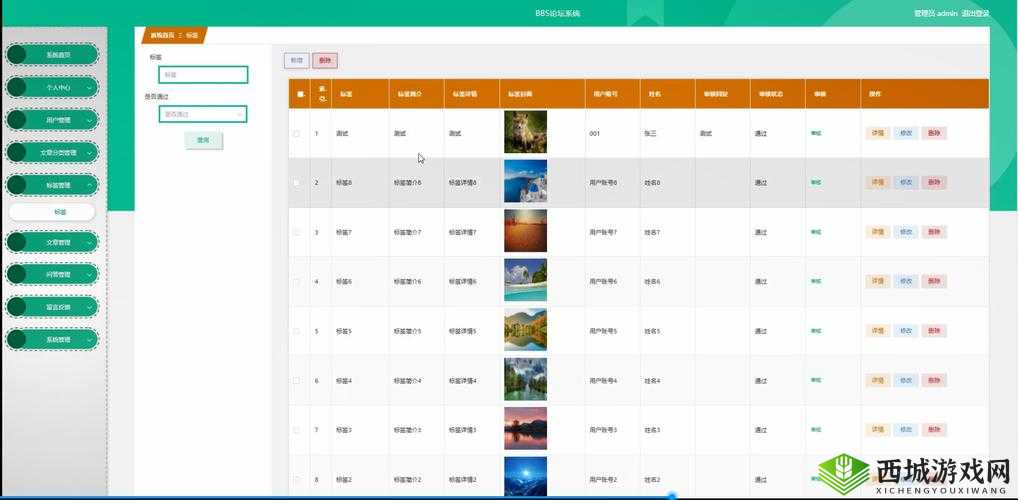Check the checkbox for row 1 测试
Viewport: 1018px width, 500px height.
point(296,133)
